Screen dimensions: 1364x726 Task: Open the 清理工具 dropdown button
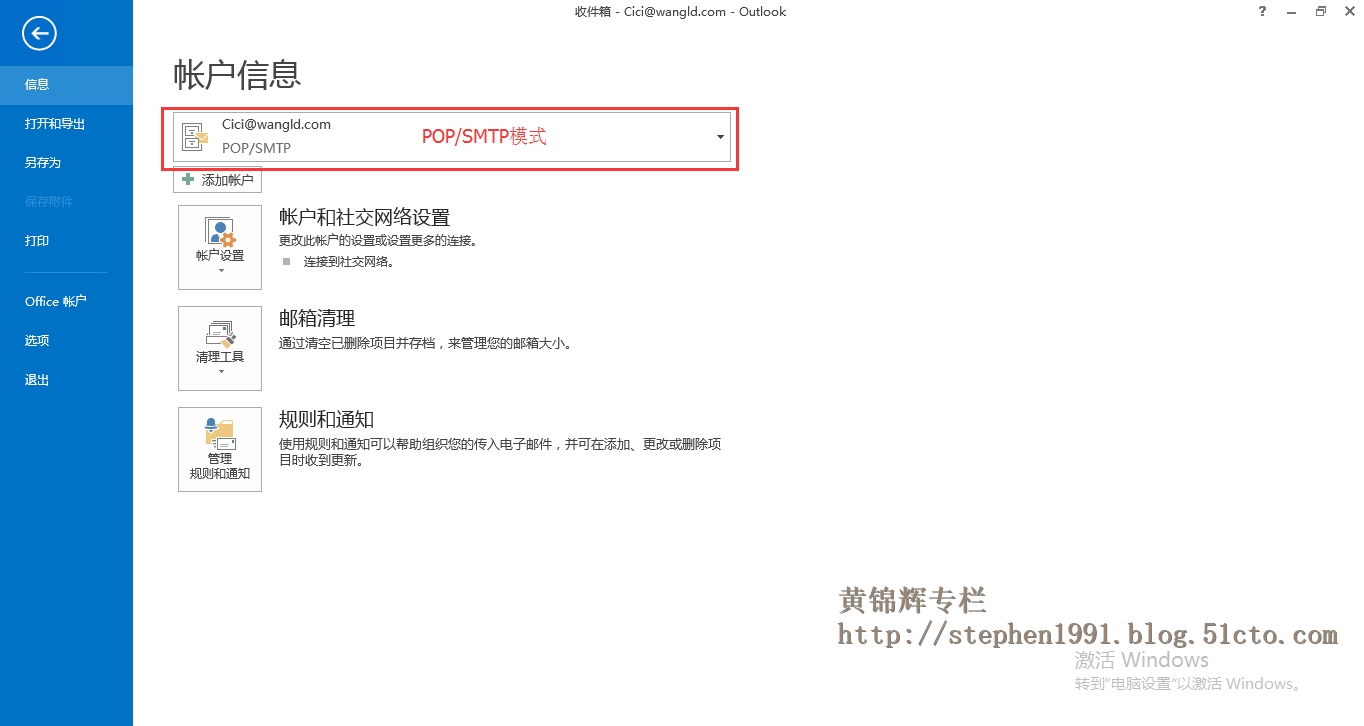tap(220, 349)
